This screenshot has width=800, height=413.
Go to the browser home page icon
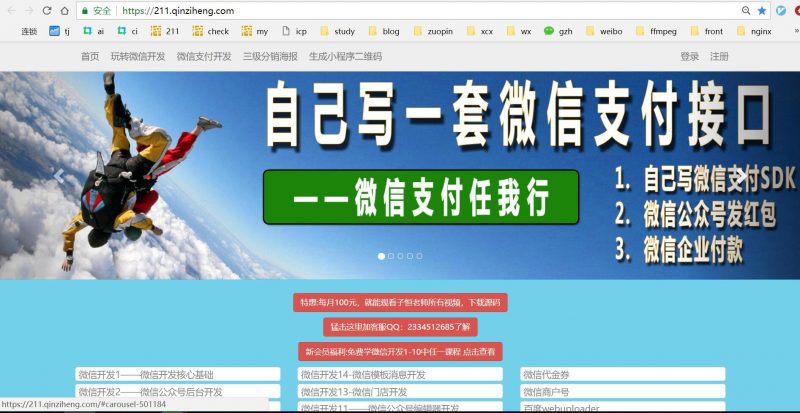[x=64, y=11]
